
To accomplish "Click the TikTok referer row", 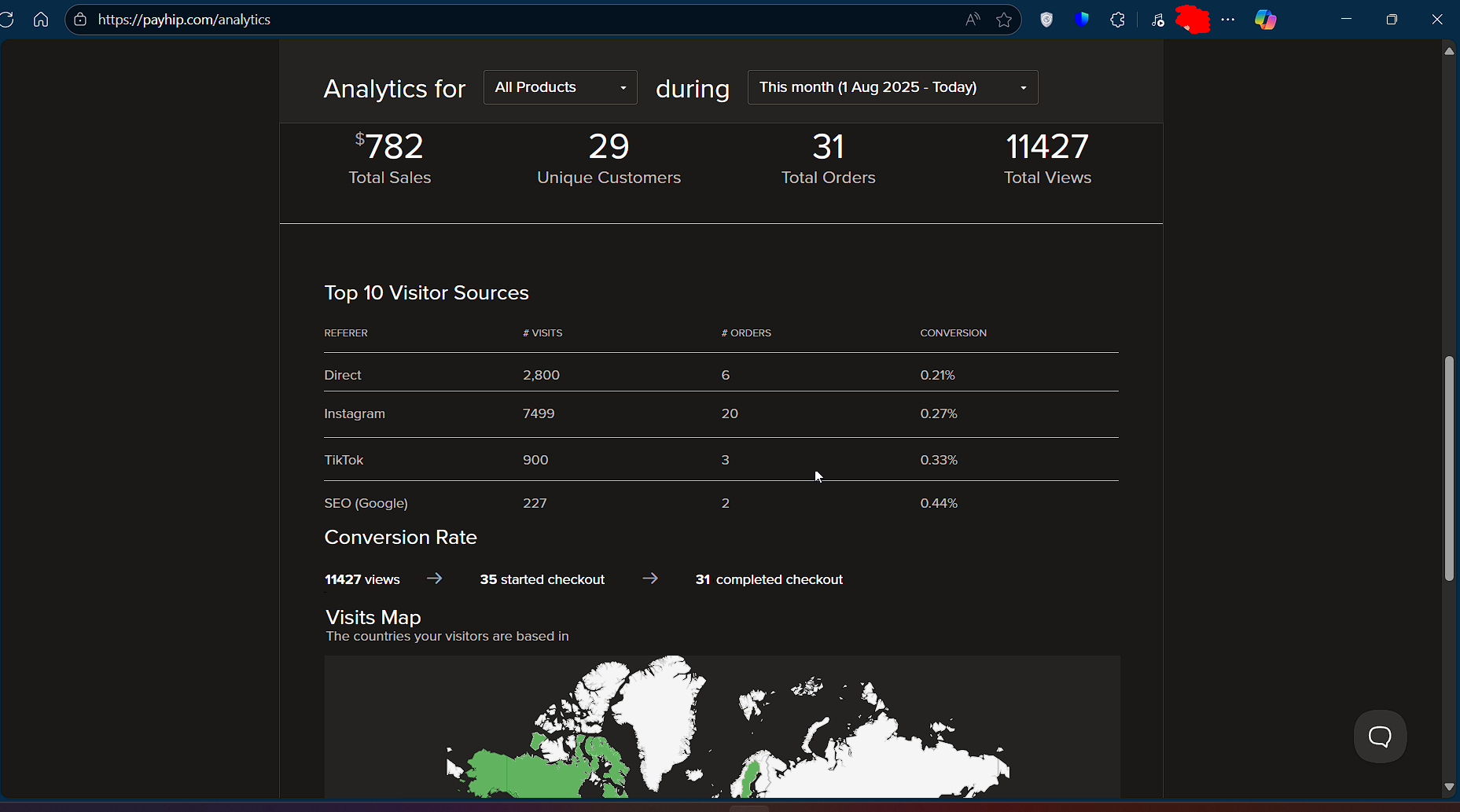I will coord(721,460).
